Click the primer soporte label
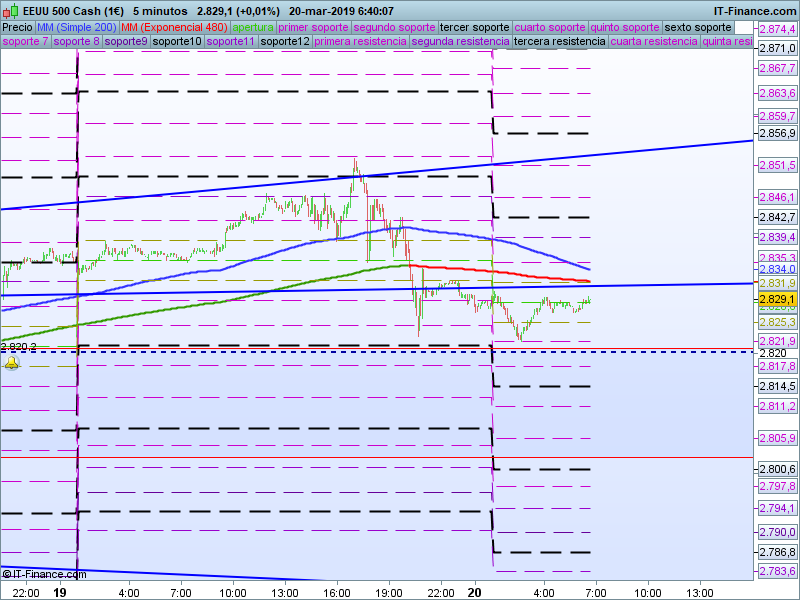The height and width of the screenshot is (600, 800). [x=313, y=28]
